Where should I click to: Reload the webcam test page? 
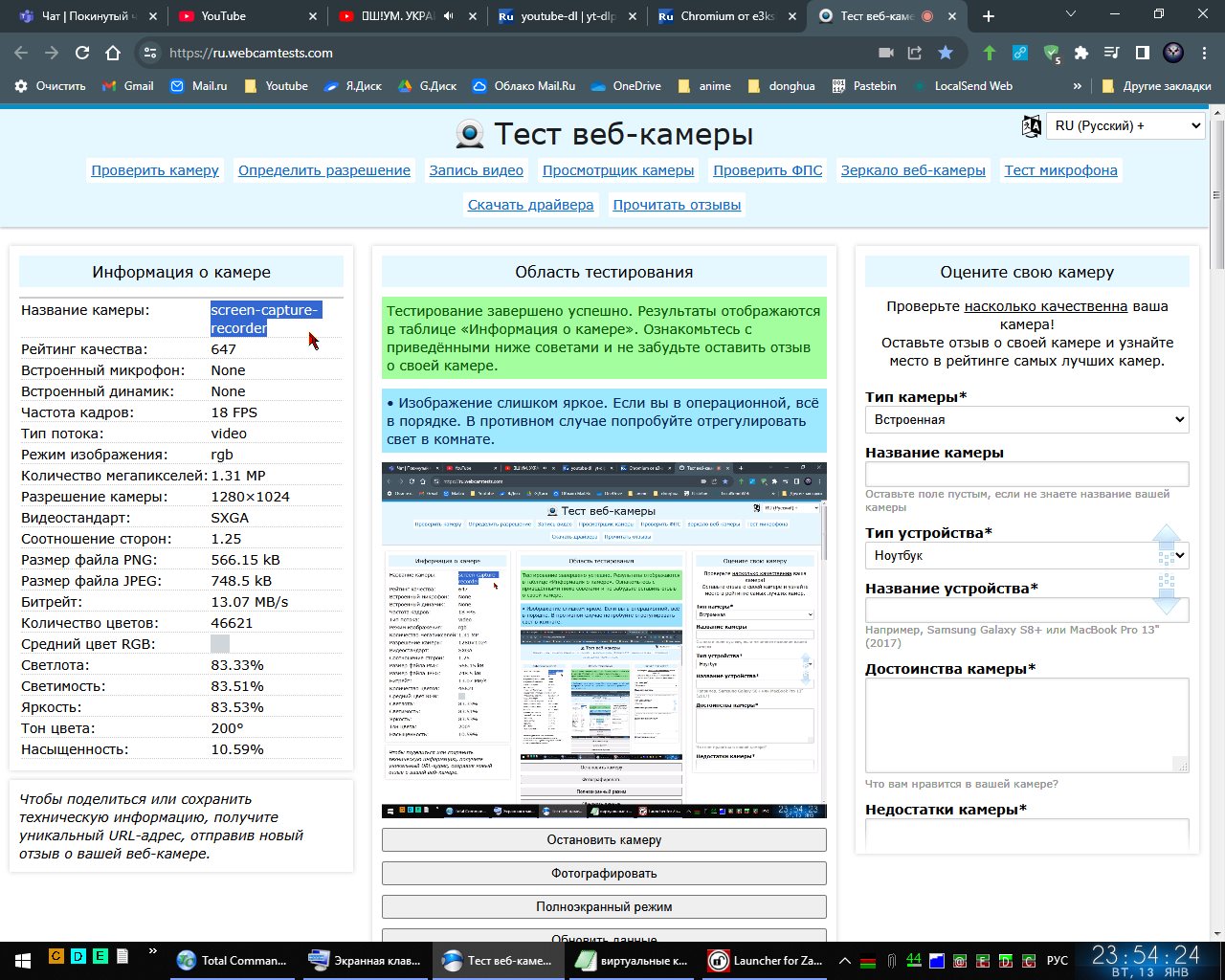[x=82, y=53]
